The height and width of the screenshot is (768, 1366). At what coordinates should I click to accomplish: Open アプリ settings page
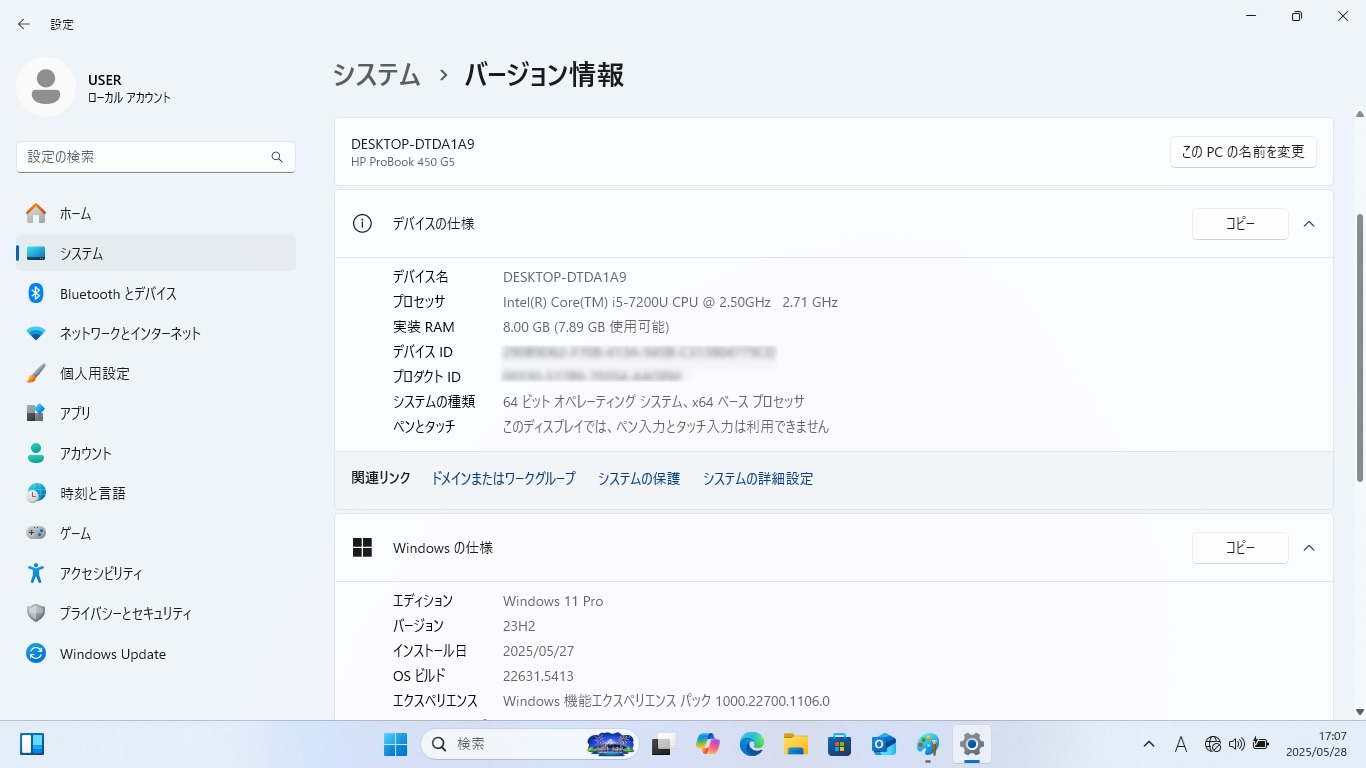point(156,413)
